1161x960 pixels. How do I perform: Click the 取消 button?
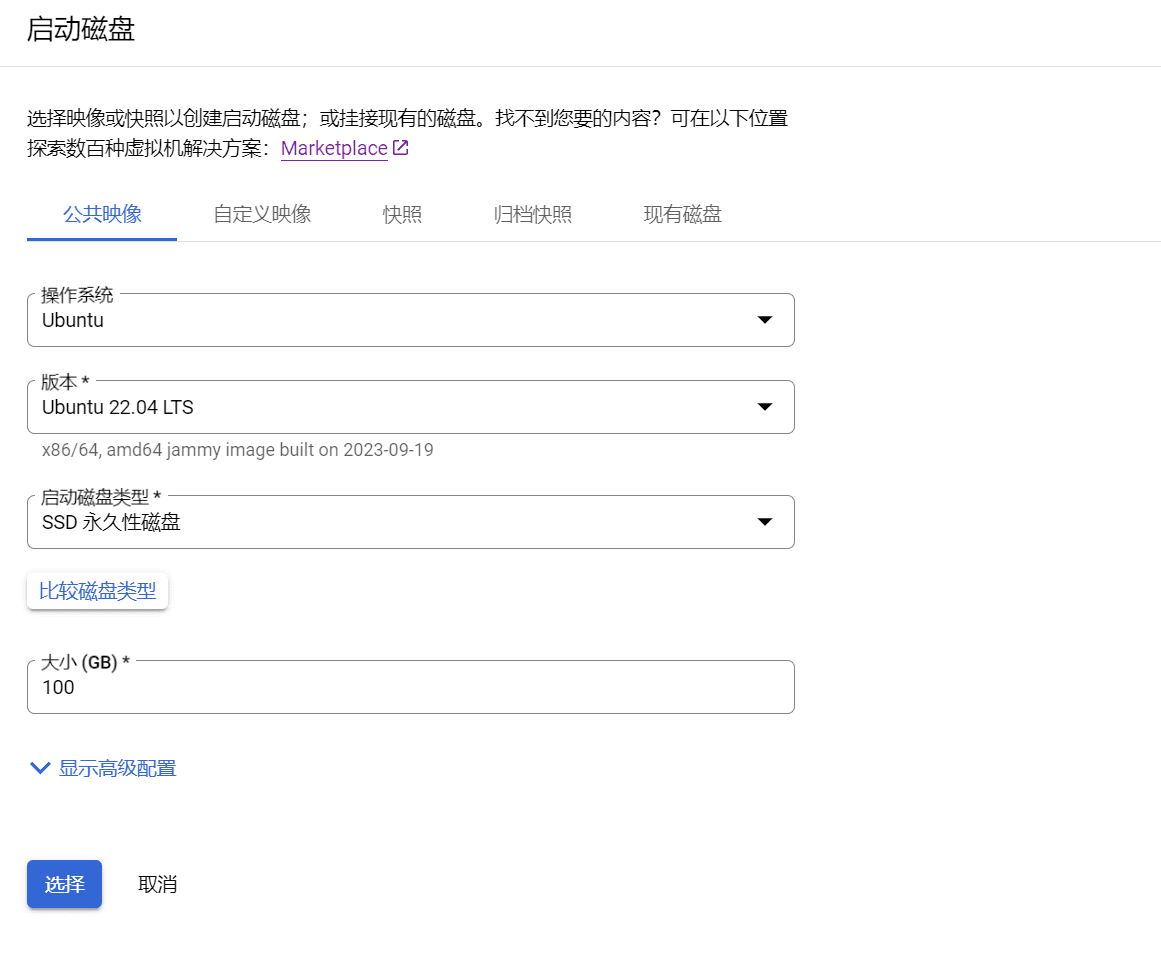pos(157,884)
